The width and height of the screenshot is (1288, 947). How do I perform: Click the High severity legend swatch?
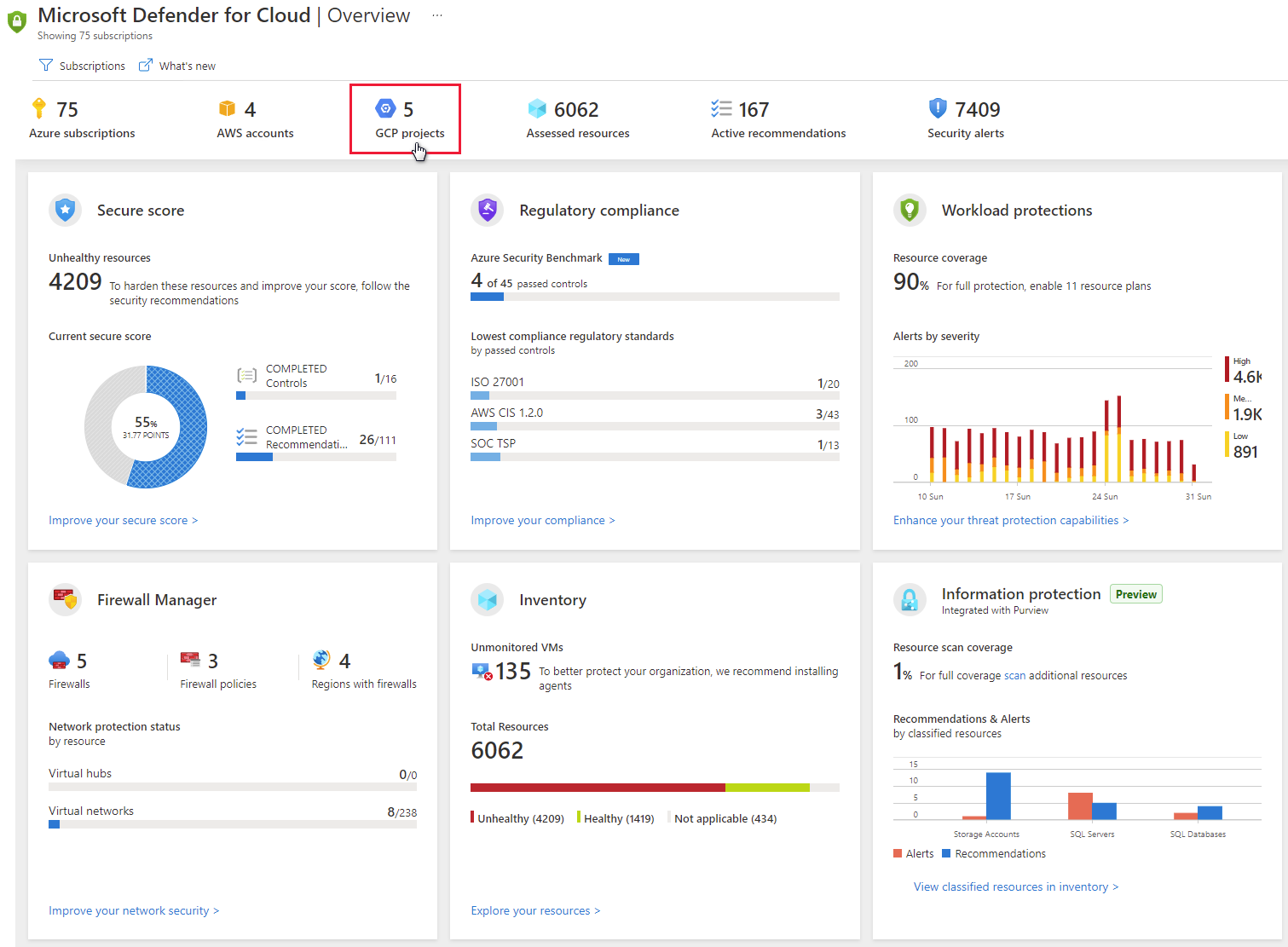click(1227, 370)
